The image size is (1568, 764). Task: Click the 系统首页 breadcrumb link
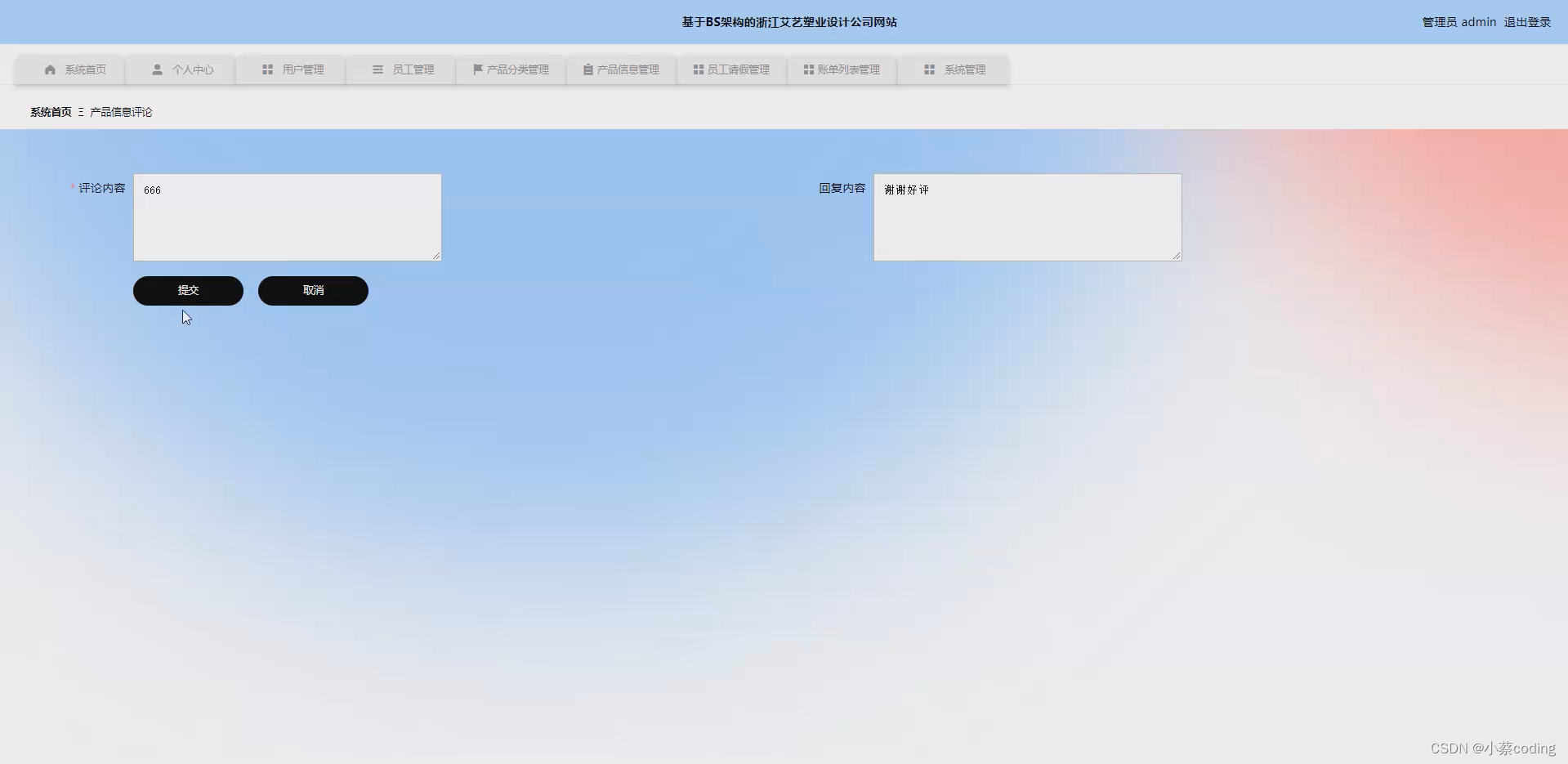(x=51, y=112)
